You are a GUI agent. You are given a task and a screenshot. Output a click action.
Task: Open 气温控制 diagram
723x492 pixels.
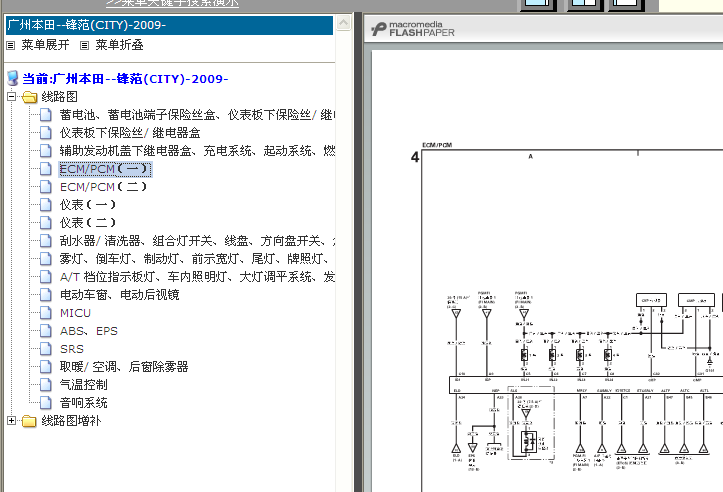(x=83, y=385)
